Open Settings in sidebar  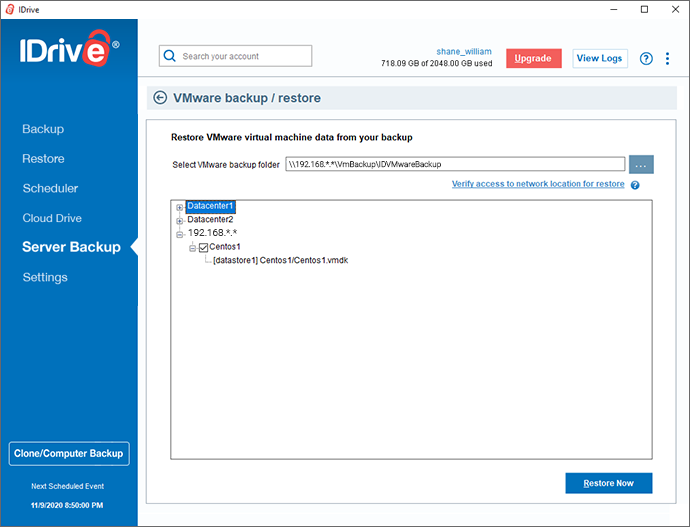pos(45,277)
